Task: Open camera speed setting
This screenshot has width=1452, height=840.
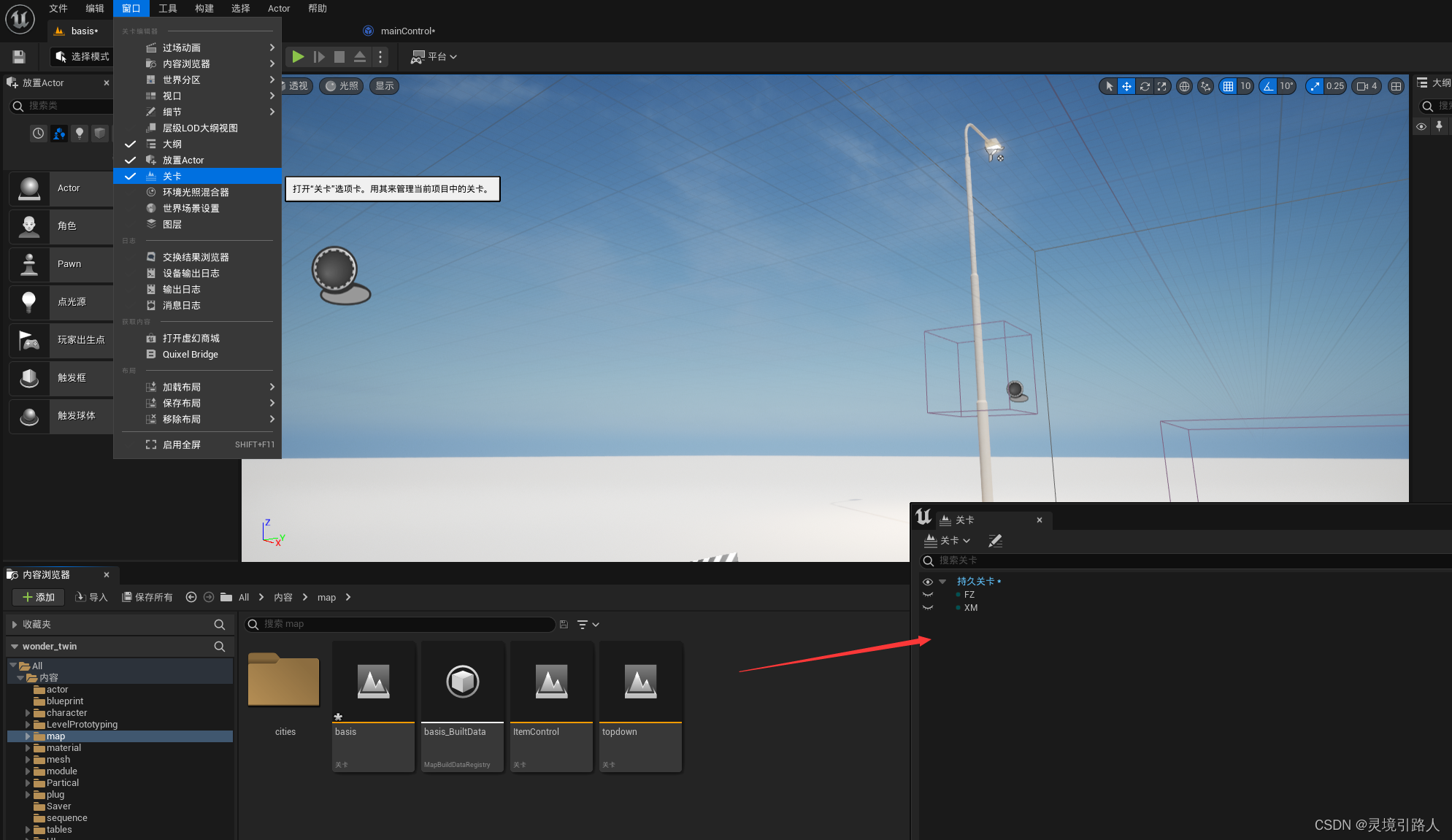Action: [1366, 86]
